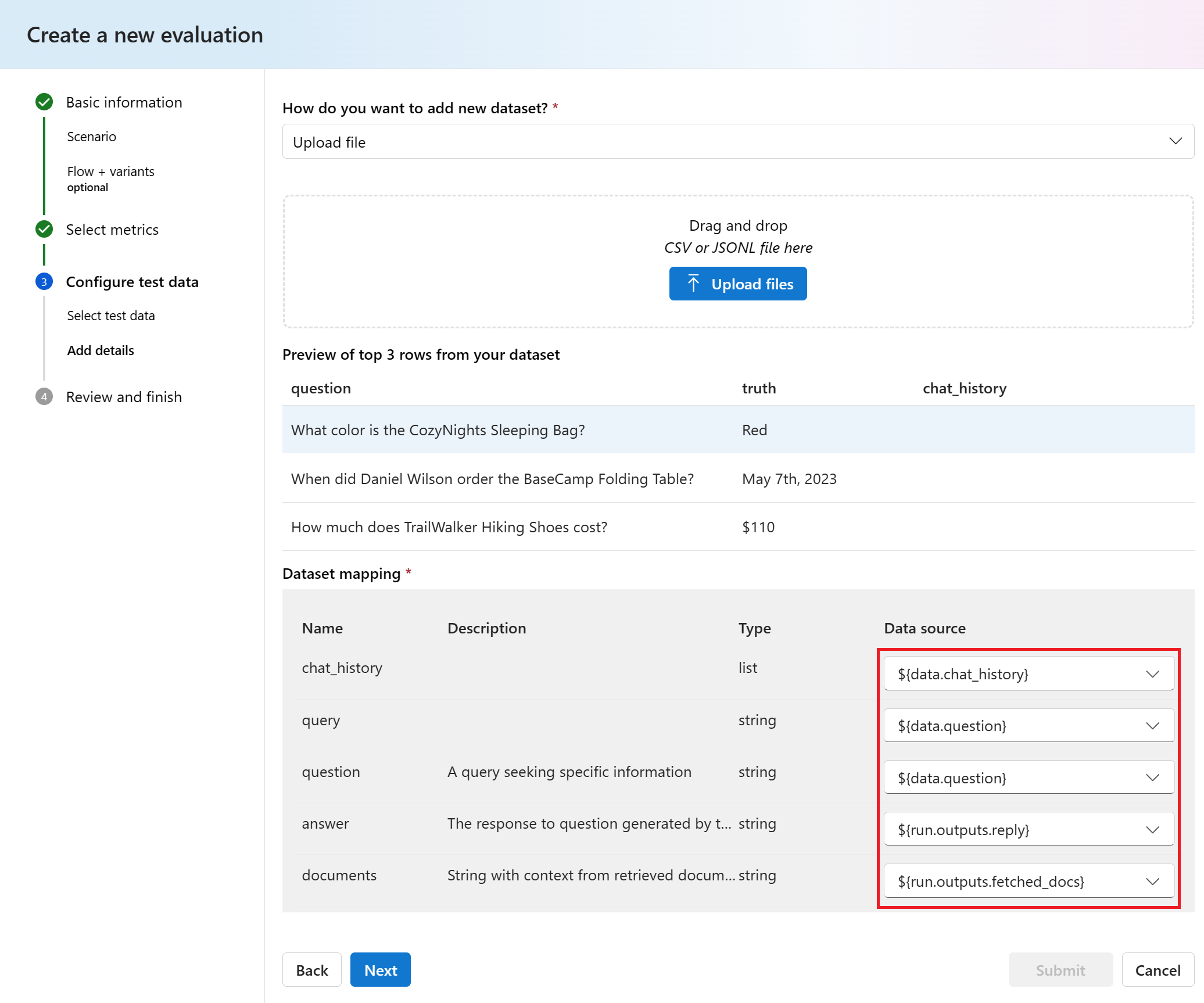
Task: Open the question row's data source dropdown
Action: (x=1028, y=778)
